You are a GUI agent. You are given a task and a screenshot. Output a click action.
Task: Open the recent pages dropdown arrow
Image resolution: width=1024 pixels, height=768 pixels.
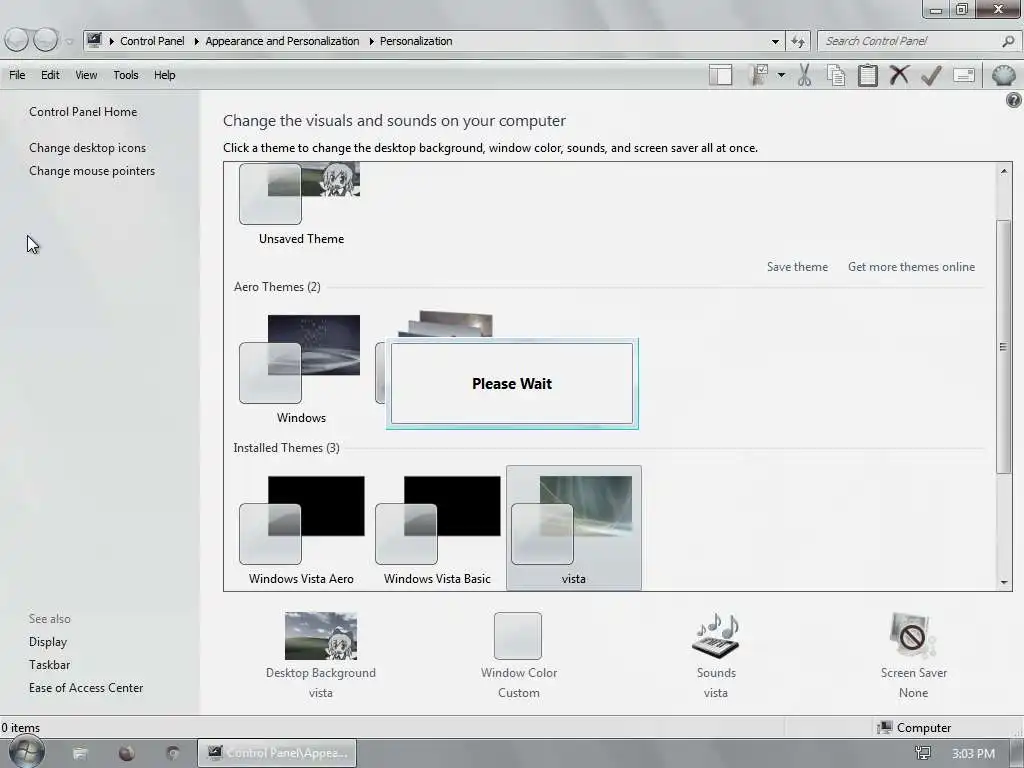click(69, 41)
